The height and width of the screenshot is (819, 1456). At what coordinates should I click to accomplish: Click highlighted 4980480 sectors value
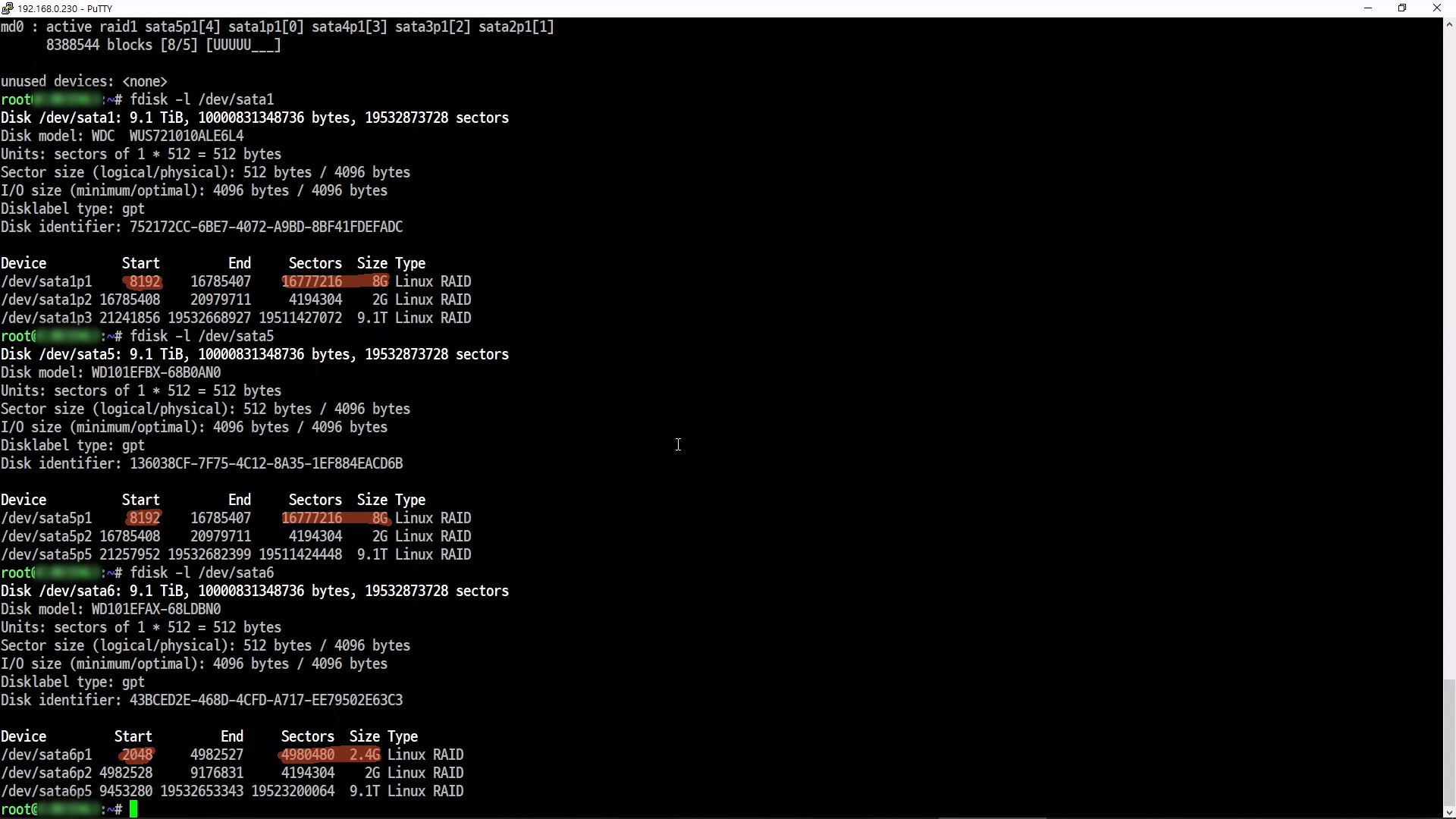(x=307, y=755)
